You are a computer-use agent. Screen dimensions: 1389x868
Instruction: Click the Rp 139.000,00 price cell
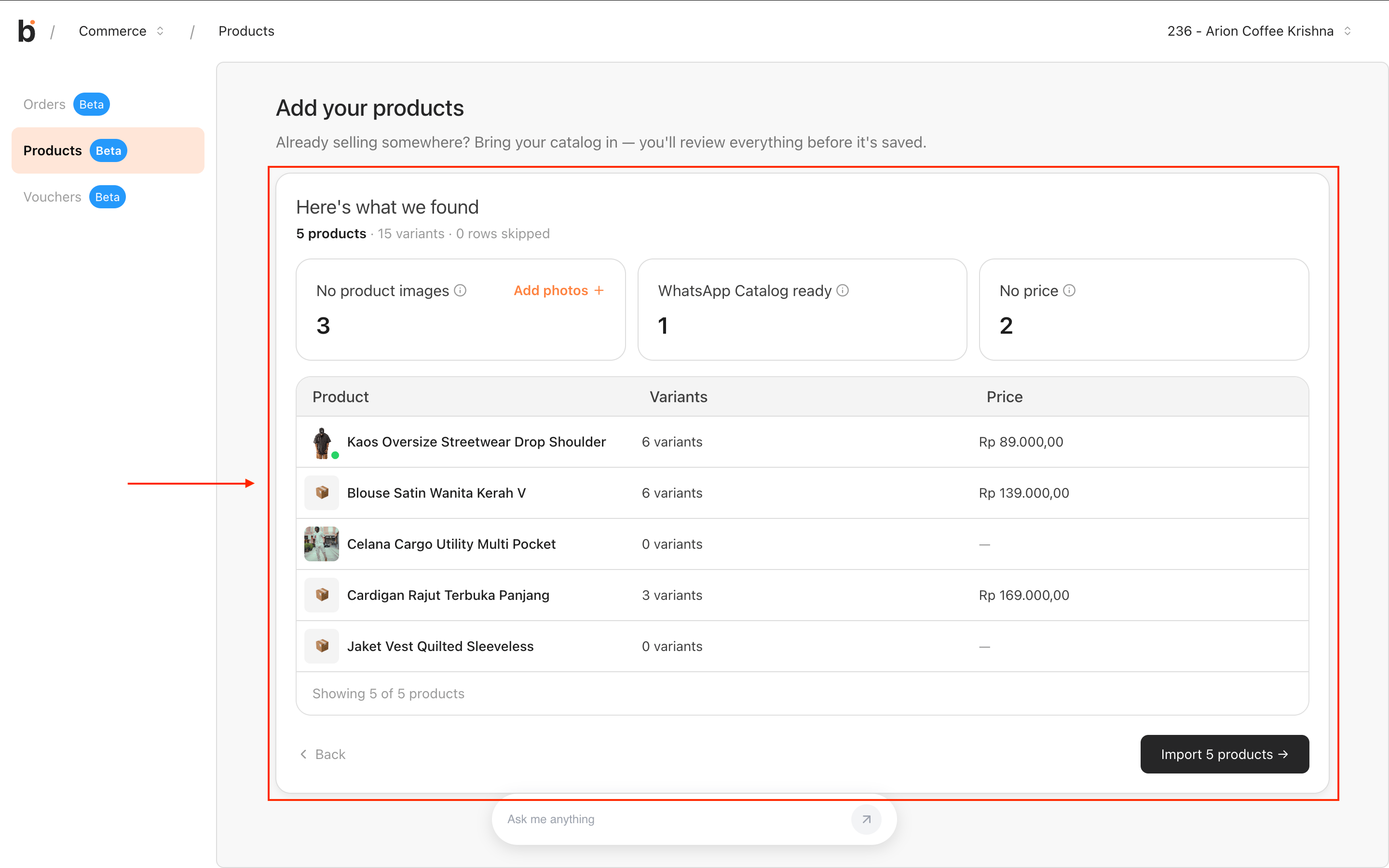coord(1024,493)
